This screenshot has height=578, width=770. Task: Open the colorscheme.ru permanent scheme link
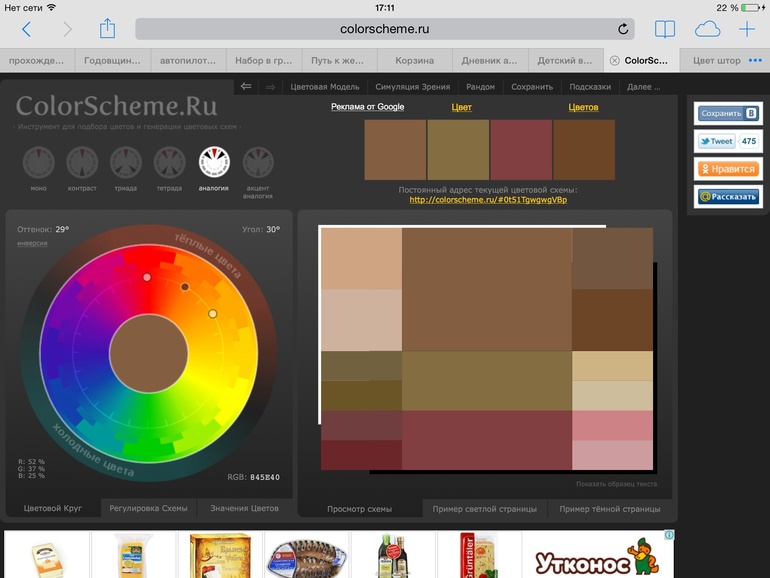pyautogui.click(x=488, y=200)
